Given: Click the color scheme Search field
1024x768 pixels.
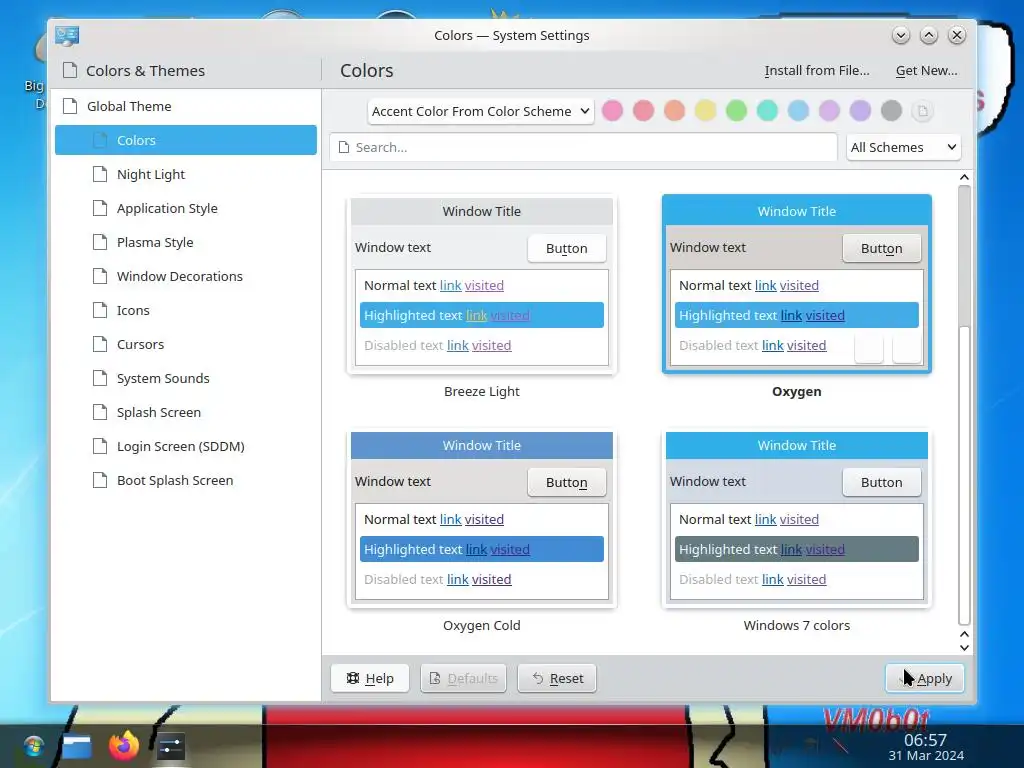Looking at the screenshot, I should point(583,148).
